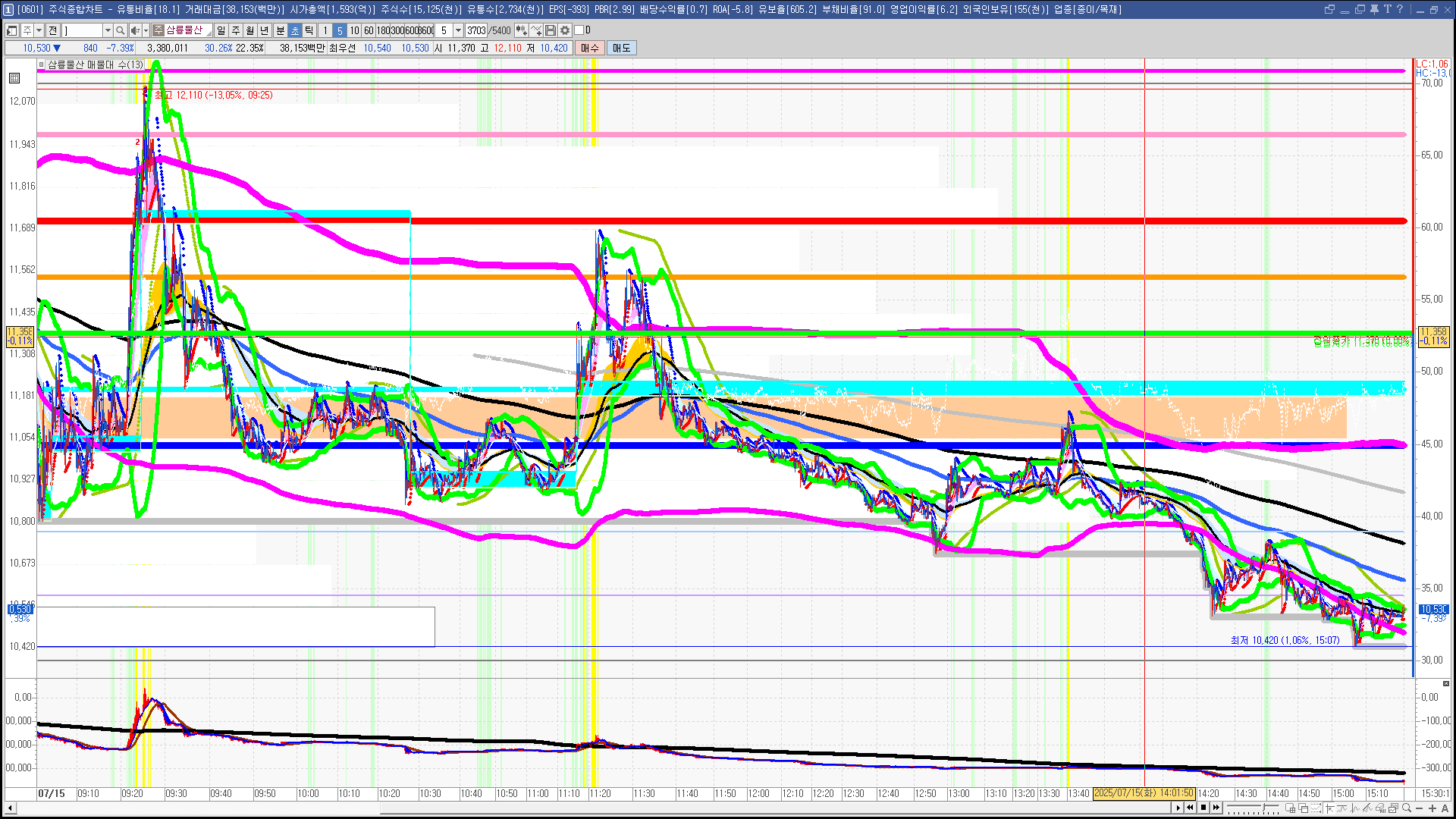Open the dropdown arrow beside speaker icon
Viewport: 1456px width, 819px height.
click(x=146, y=30)
